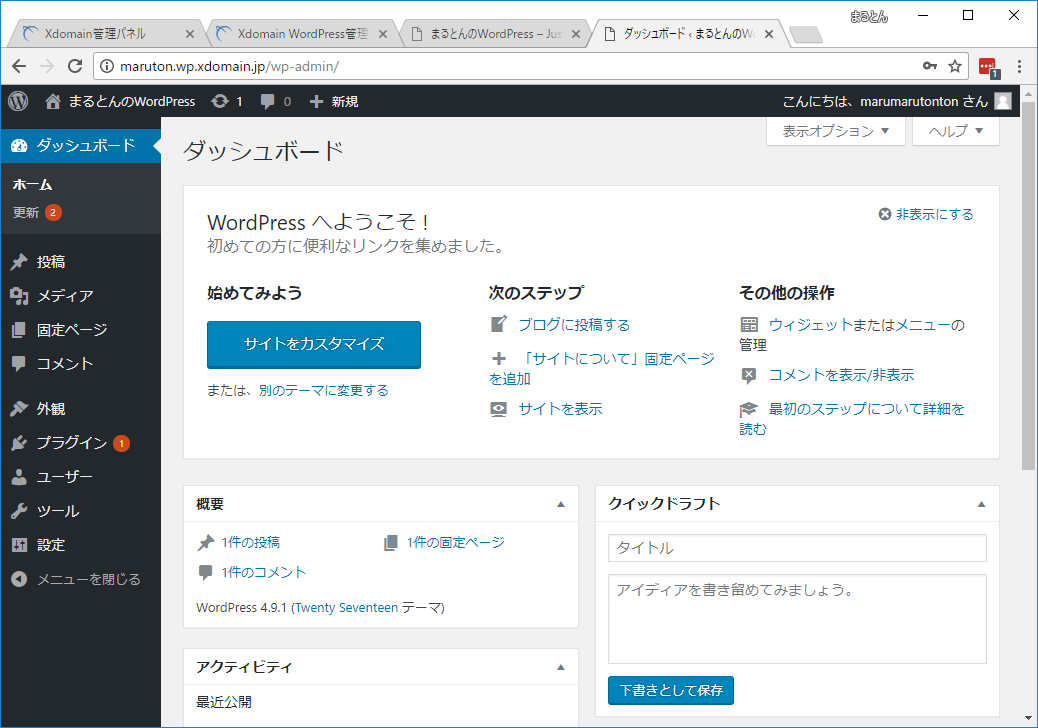Open the user avatar in the admin bar
The width and height of the screenshot is (1038, 728).
[x=1003, y=101]
